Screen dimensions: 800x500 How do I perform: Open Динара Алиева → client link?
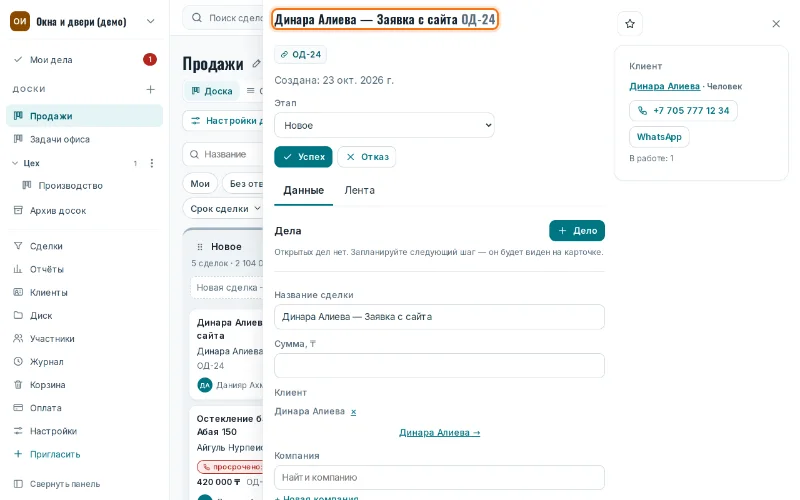[439, 433]
